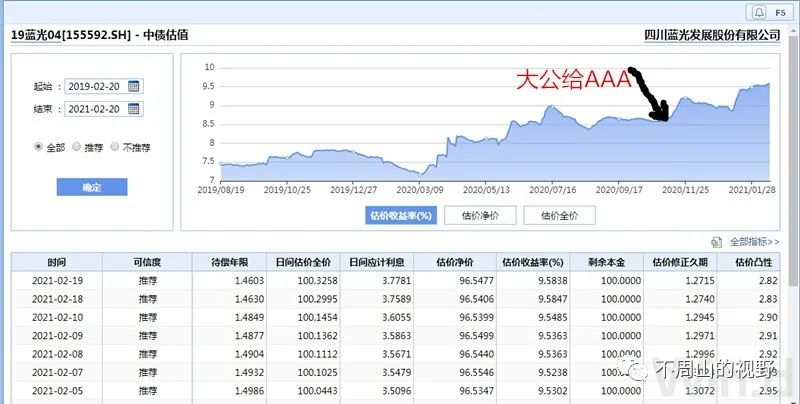800x404 pixels.
Task: Click the chart x-axis label 2020/03/09
Action: point(420,190)
